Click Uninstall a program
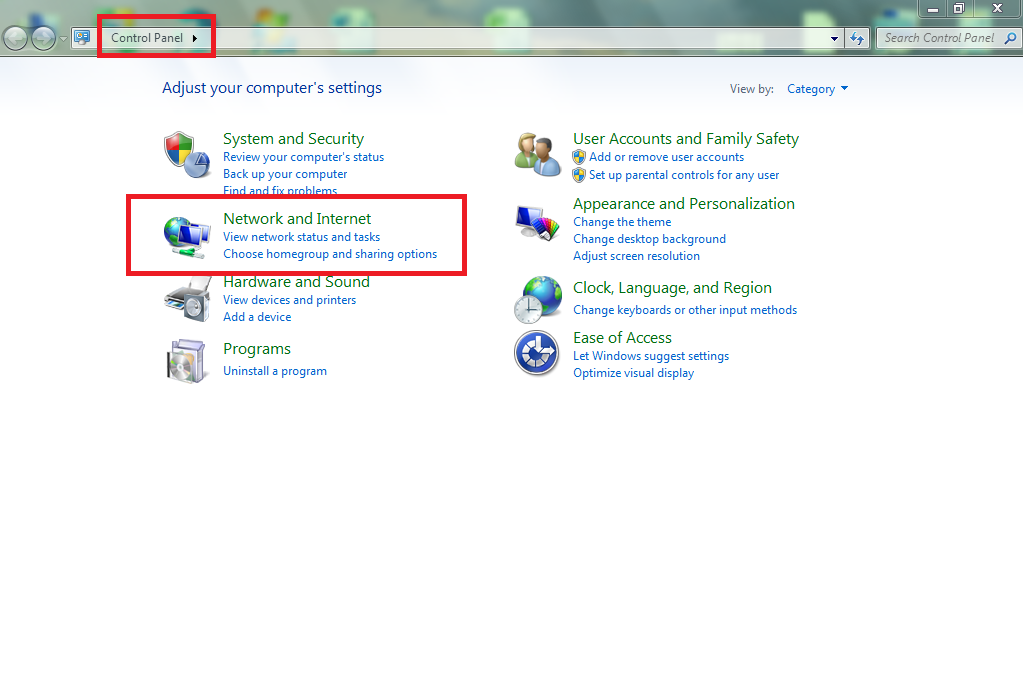Viewport: 1023px width, 677px height. (275, 371)
